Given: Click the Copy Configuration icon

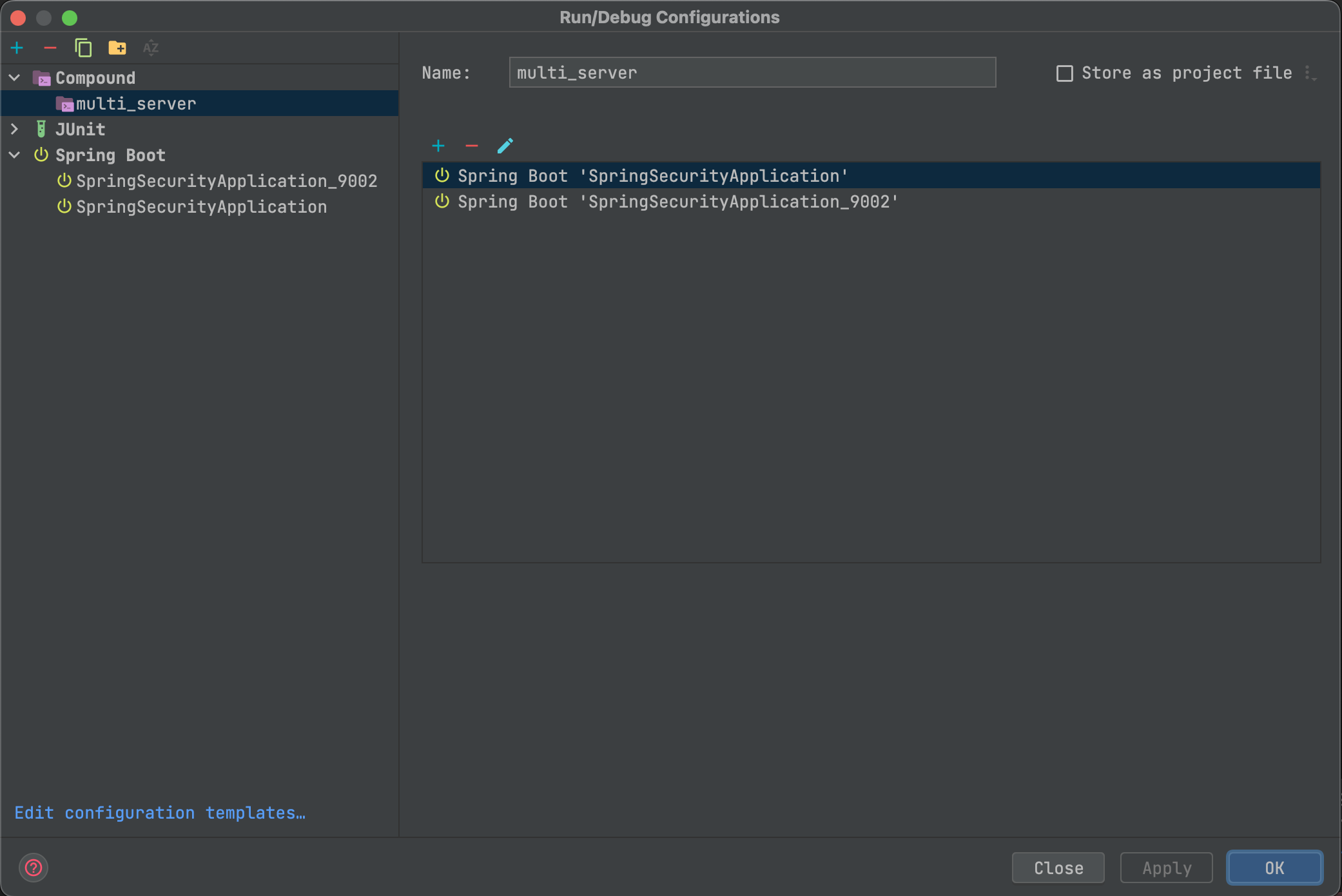Looking at the screenshot, I should pos(83,48).
